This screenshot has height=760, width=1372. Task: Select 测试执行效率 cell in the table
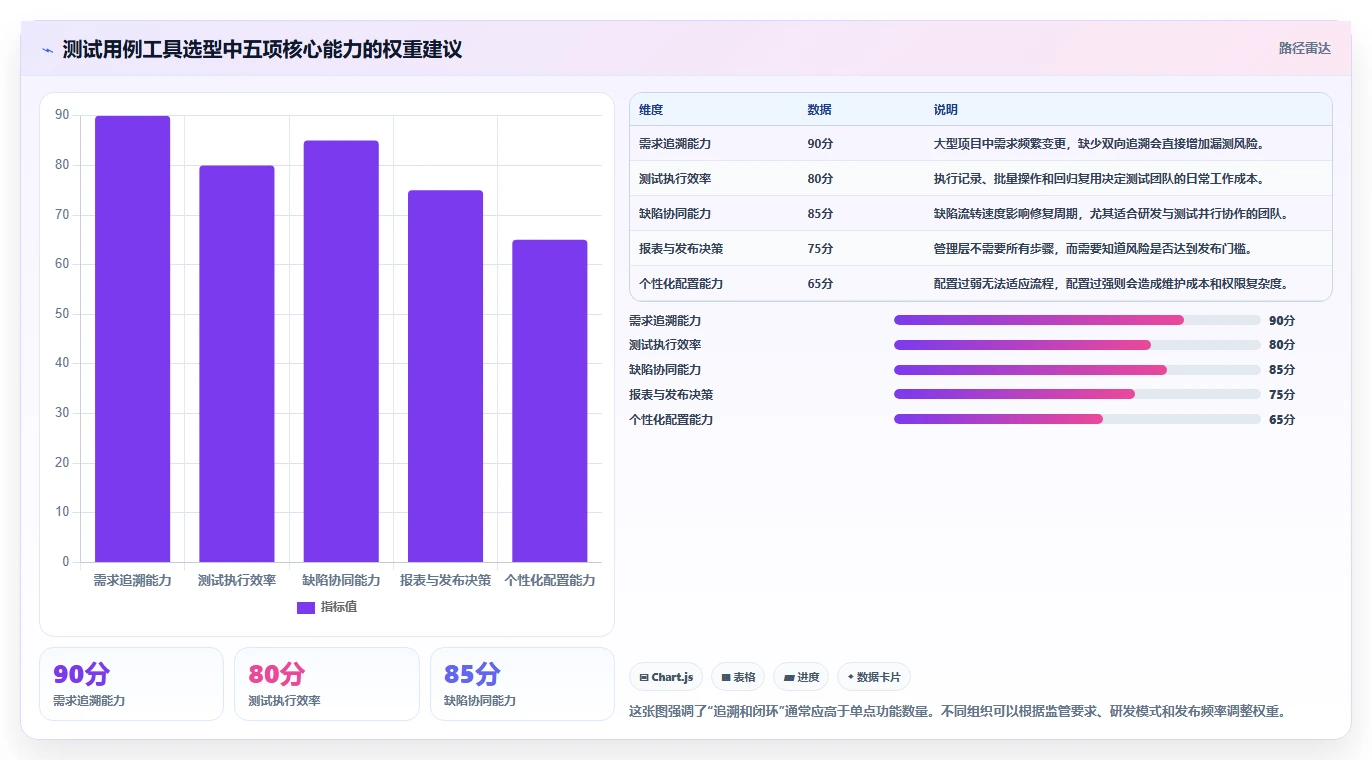[675, 179]
